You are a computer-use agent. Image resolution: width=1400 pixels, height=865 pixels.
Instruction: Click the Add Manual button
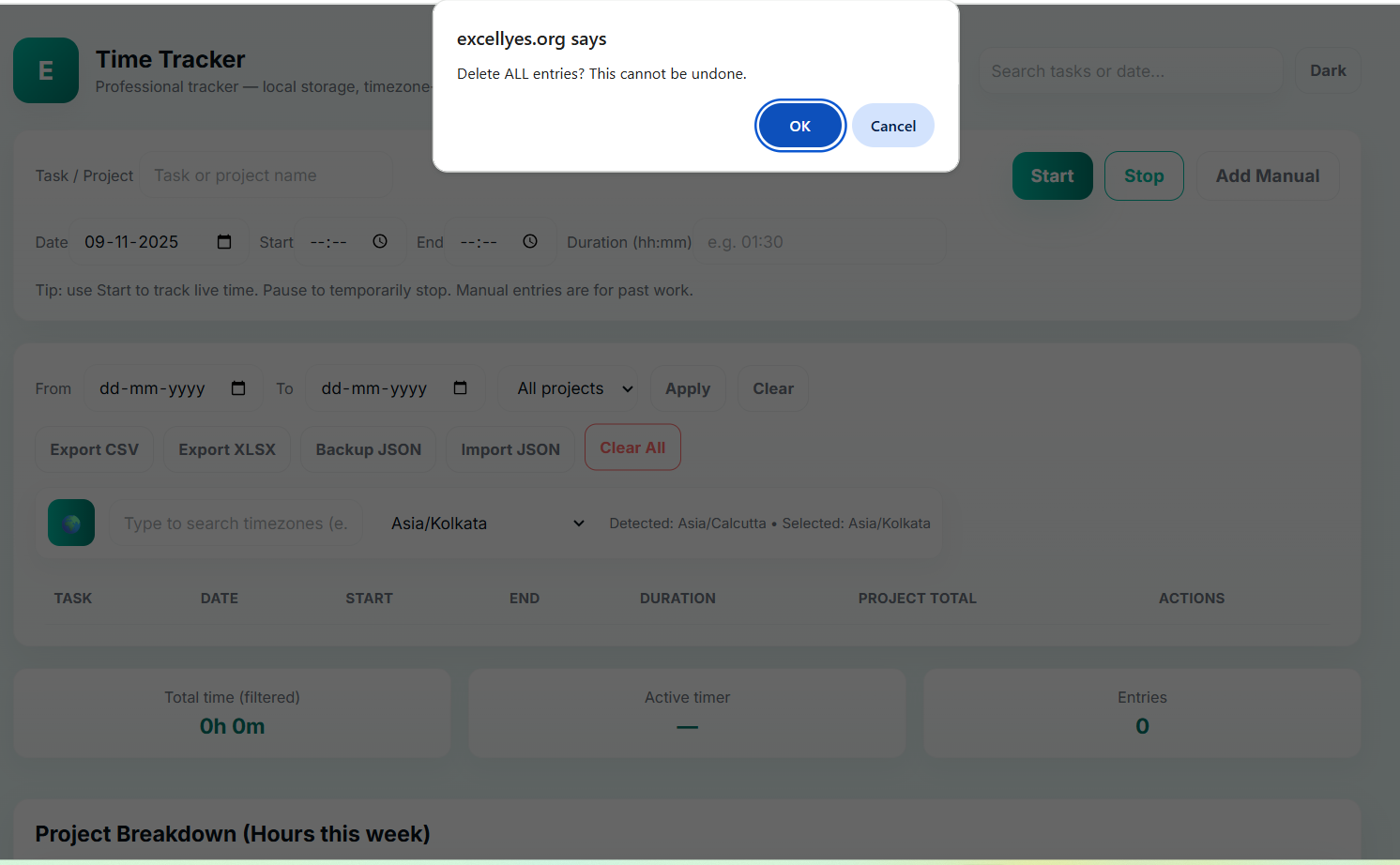pos(1267,176)
